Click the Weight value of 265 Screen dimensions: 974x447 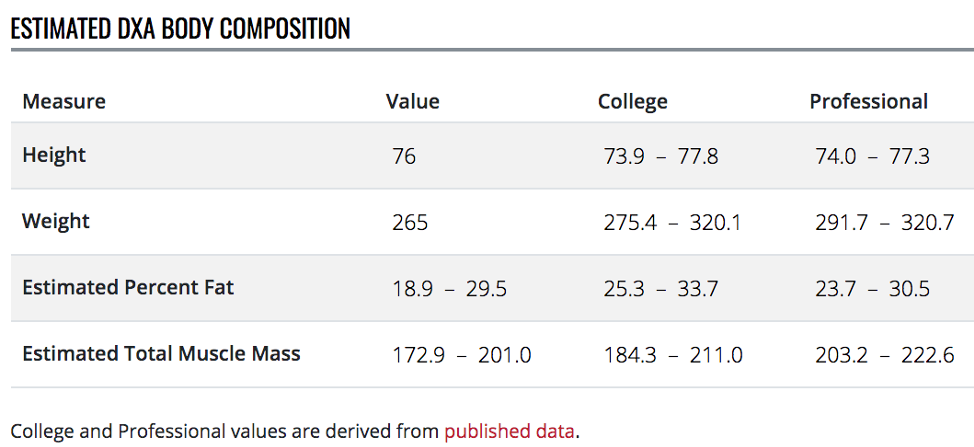(x=410, y=222)
